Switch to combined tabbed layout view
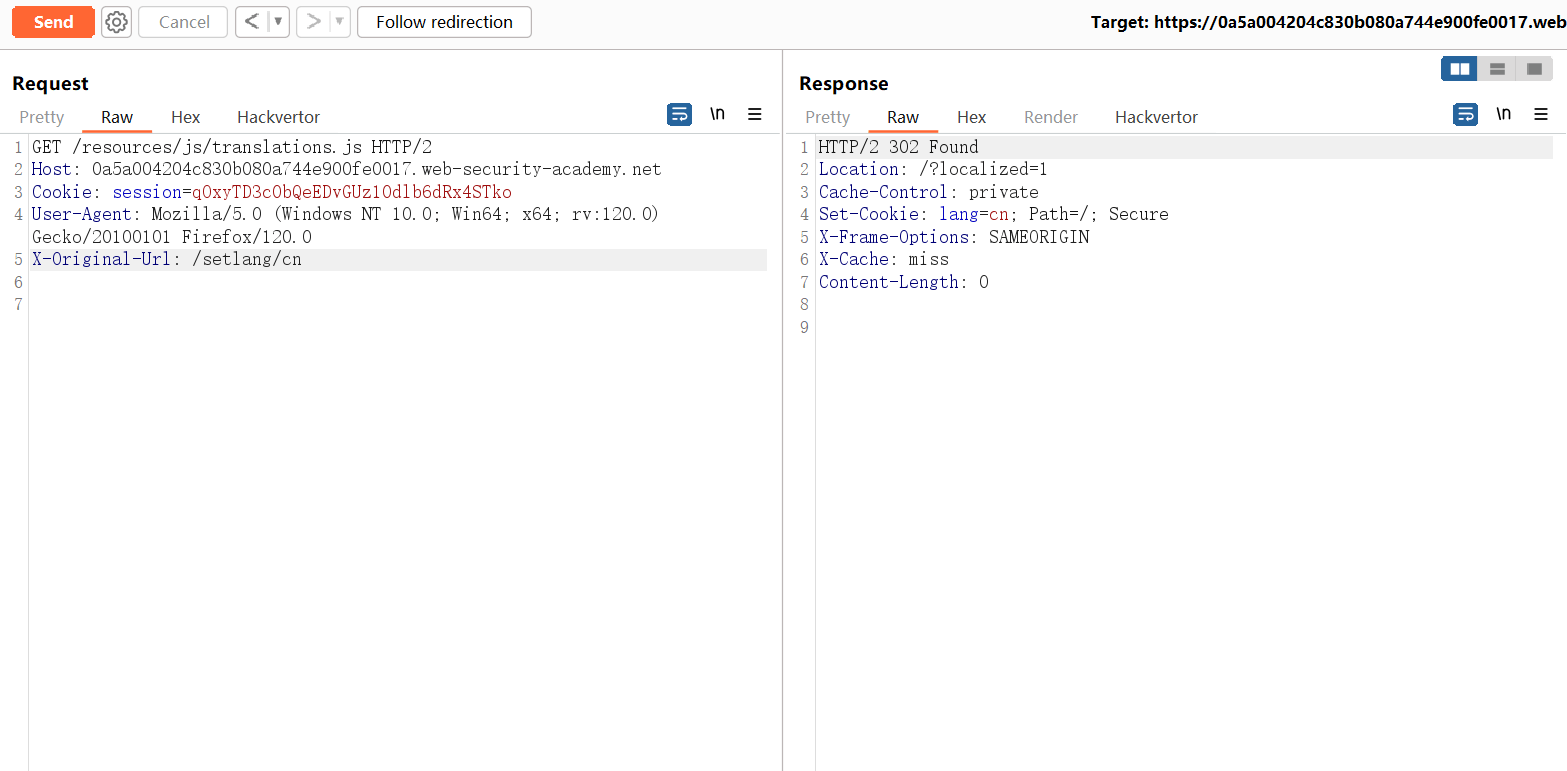Screen dimensions: 1567x771 tap(1534, 69)
